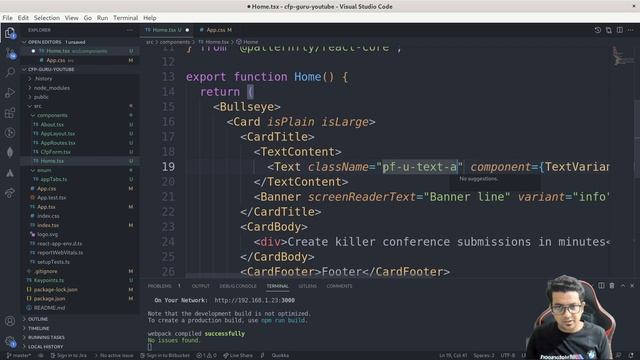The width and height of the screenshot is (640, 360).
Task: Split the terminal panel
Action: click(x=601, y=286)
